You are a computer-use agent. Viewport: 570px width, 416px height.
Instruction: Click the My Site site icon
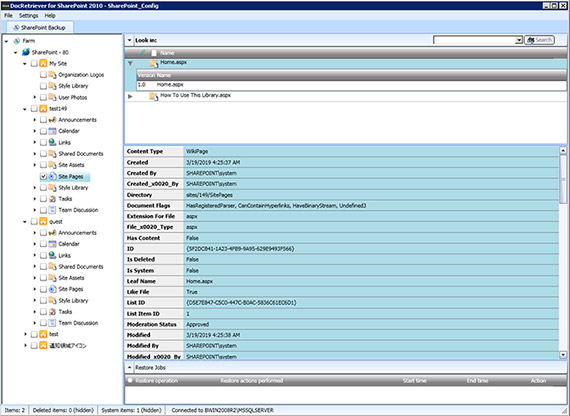point(43,63)
